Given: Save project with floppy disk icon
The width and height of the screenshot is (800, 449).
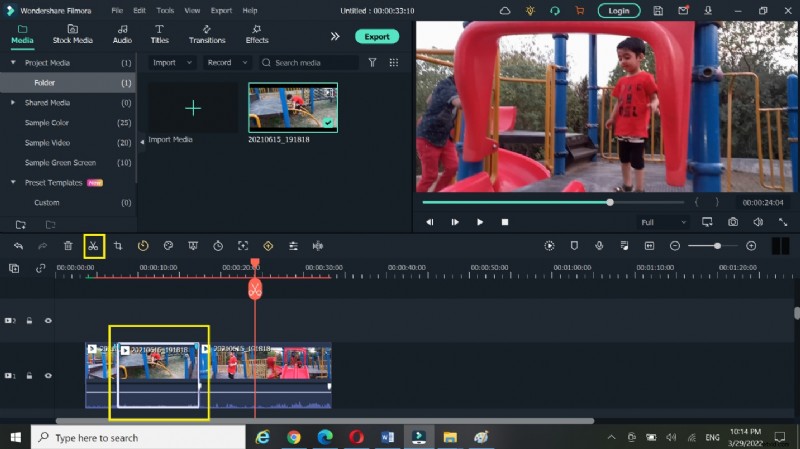Looking at the screenshot, I should coord(658,10).
